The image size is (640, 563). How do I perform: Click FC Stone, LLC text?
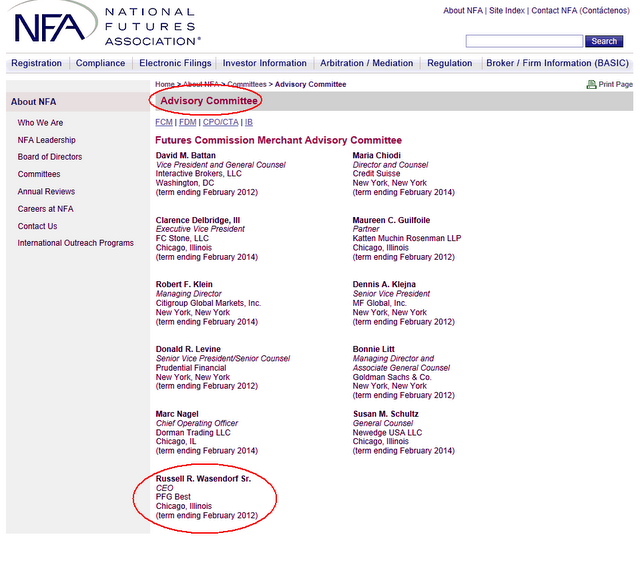point(182,239)
